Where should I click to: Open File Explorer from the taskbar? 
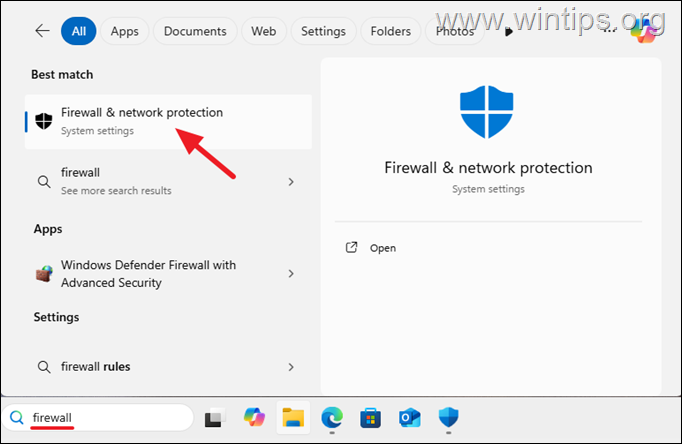coord(292,418)
